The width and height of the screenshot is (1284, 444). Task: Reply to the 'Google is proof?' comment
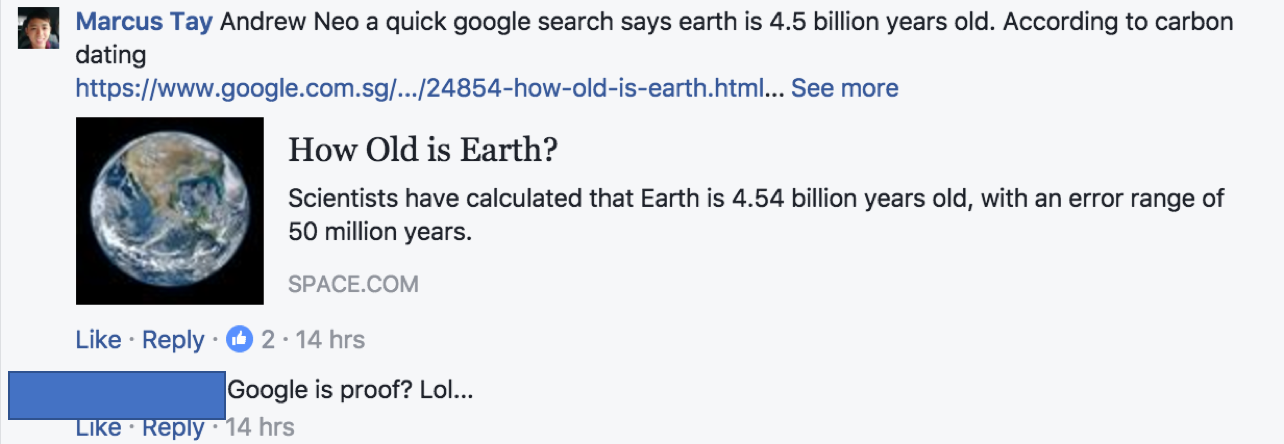coord(173,428)
